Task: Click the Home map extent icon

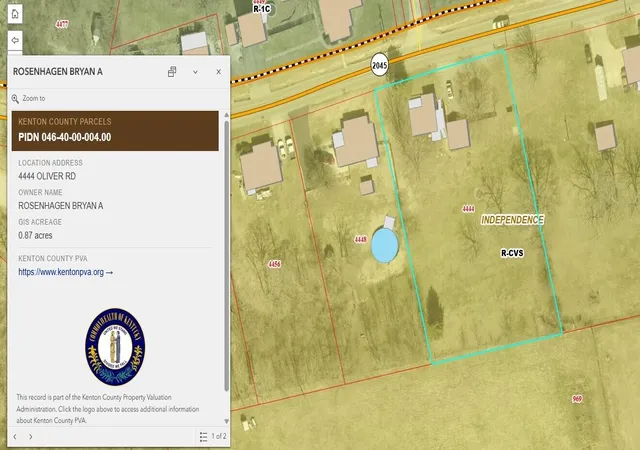Action: click(x=15, y=14)
